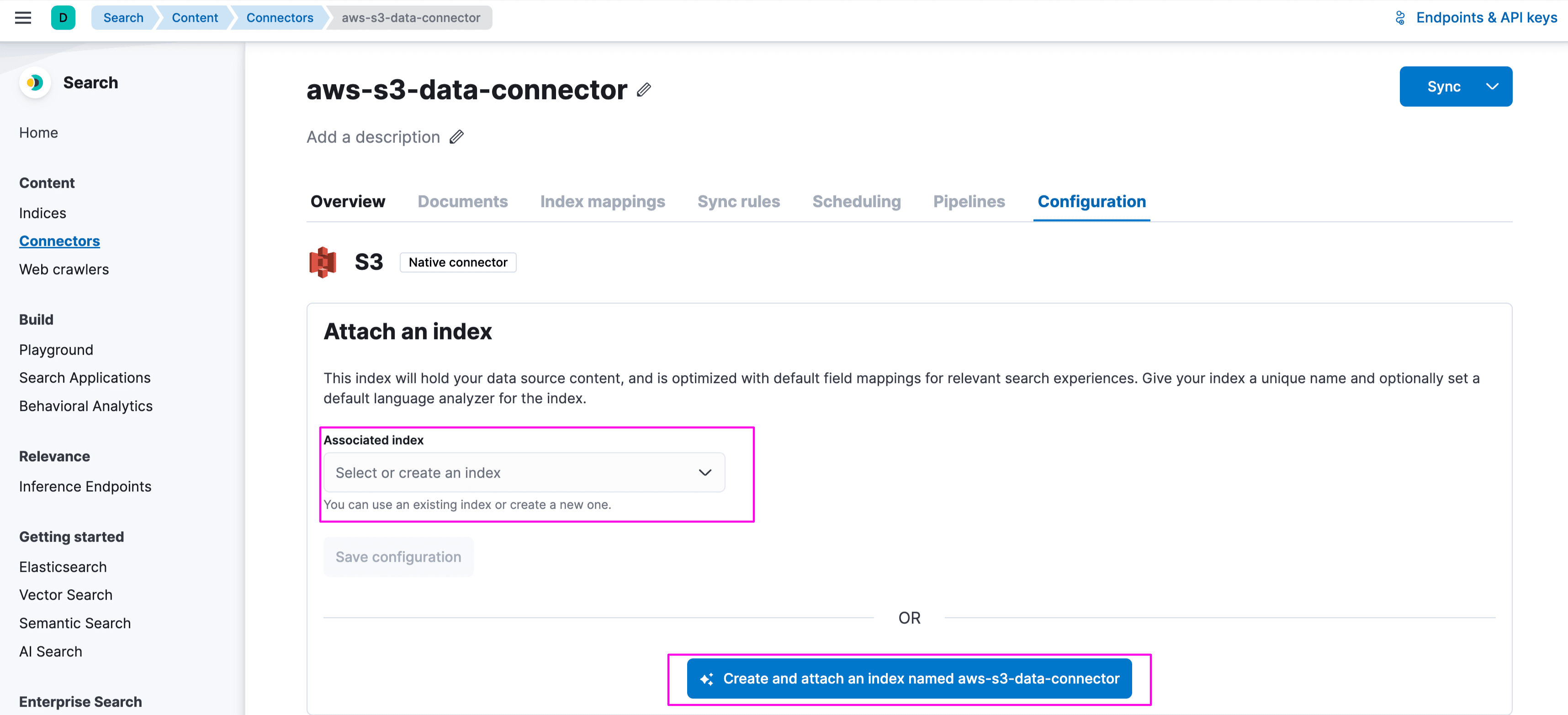The image size is (1568, 715).
Task: Open Playground from the Build section
Action: point(56,350)
